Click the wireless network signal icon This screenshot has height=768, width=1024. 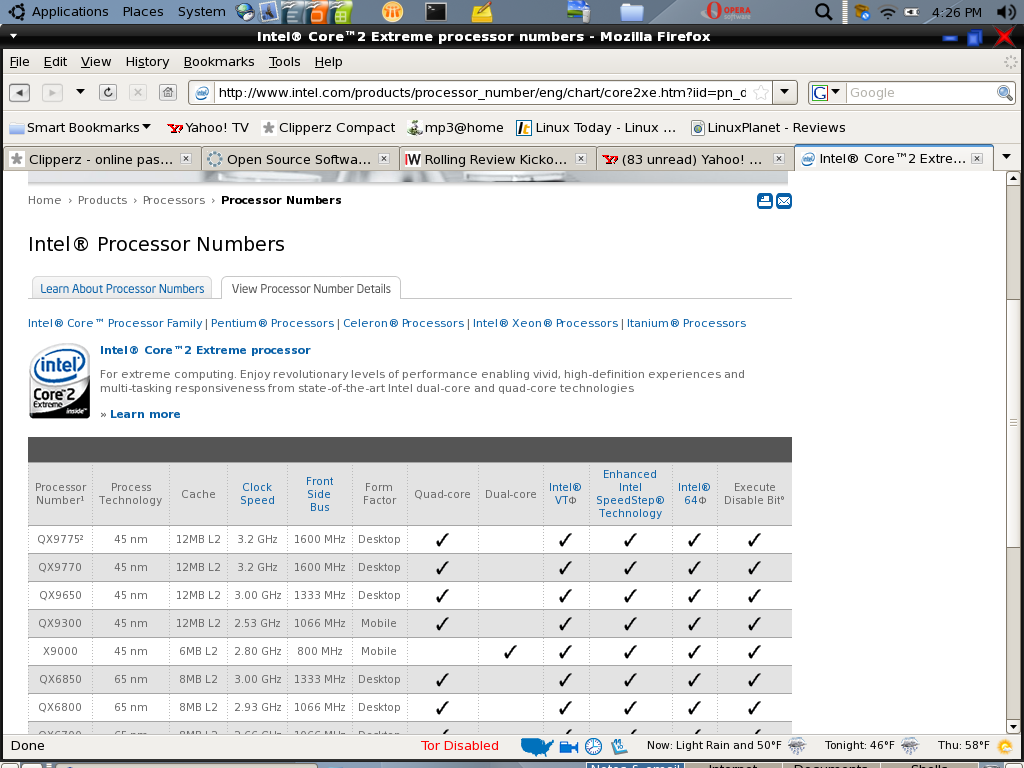pyautogui.click(x=887, y=12)
